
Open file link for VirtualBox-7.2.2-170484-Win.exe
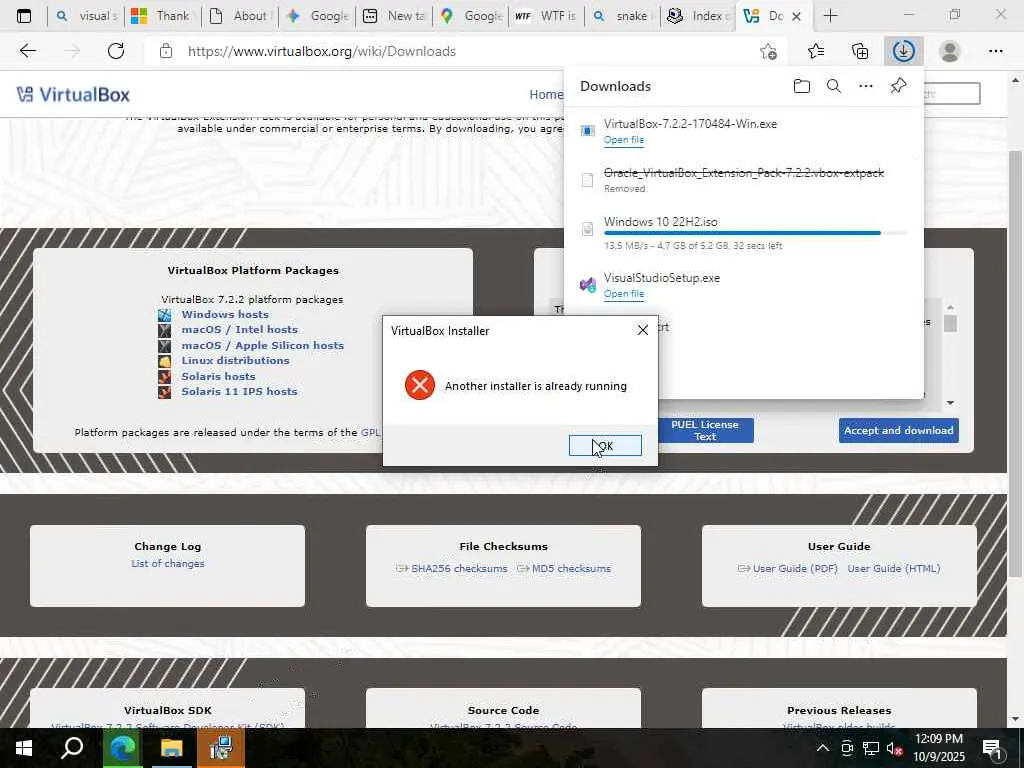click(624, 140)
